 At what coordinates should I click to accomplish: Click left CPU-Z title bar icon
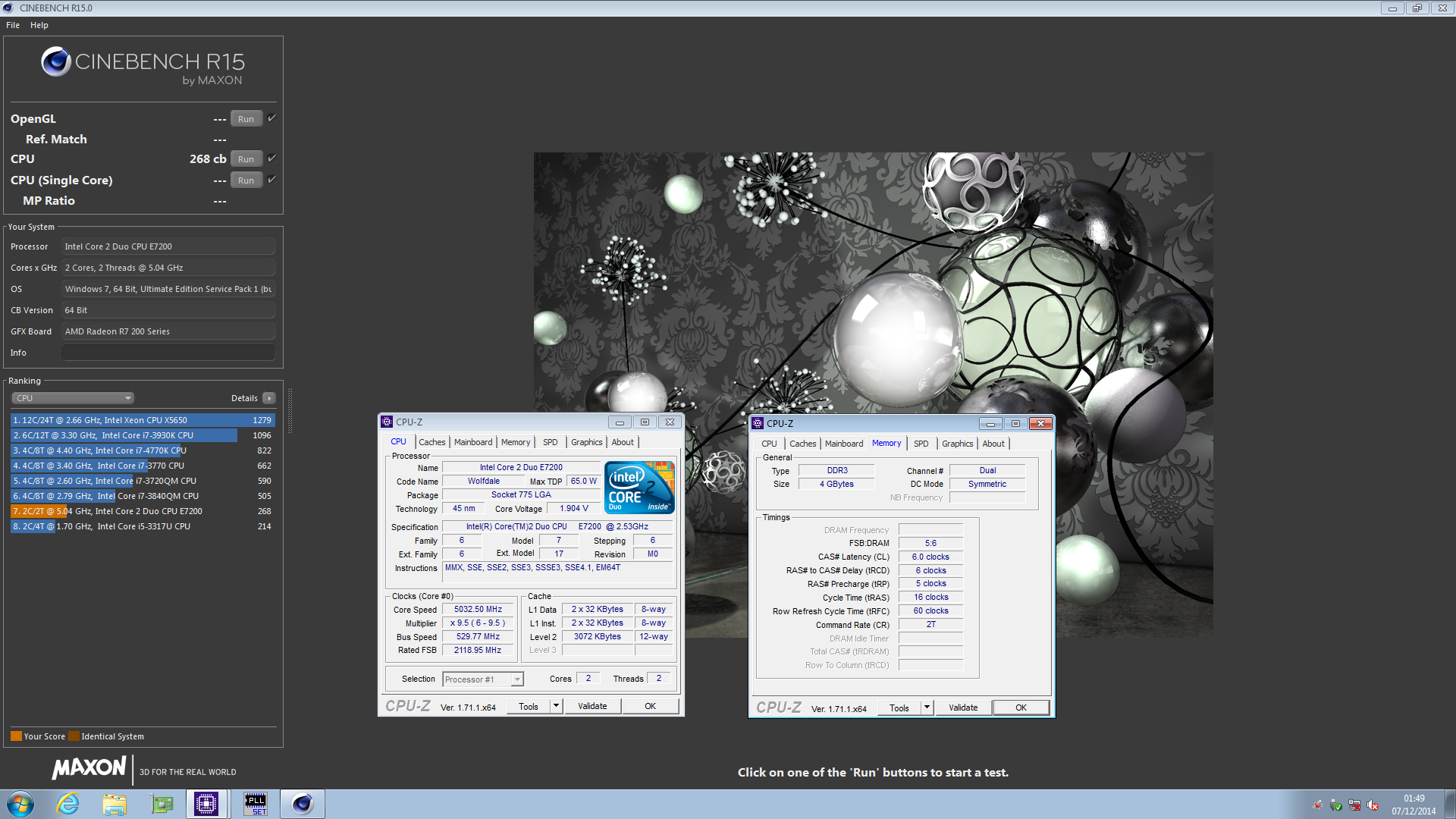coord(387,422)
